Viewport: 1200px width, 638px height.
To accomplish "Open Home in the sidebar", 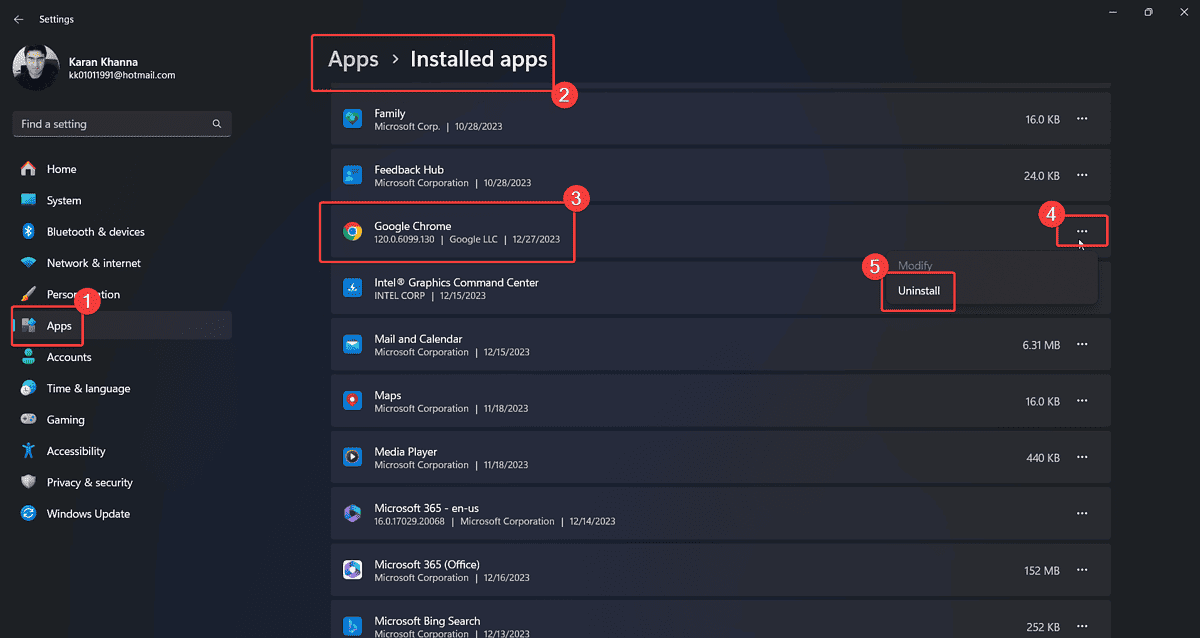I will [122, 169].
